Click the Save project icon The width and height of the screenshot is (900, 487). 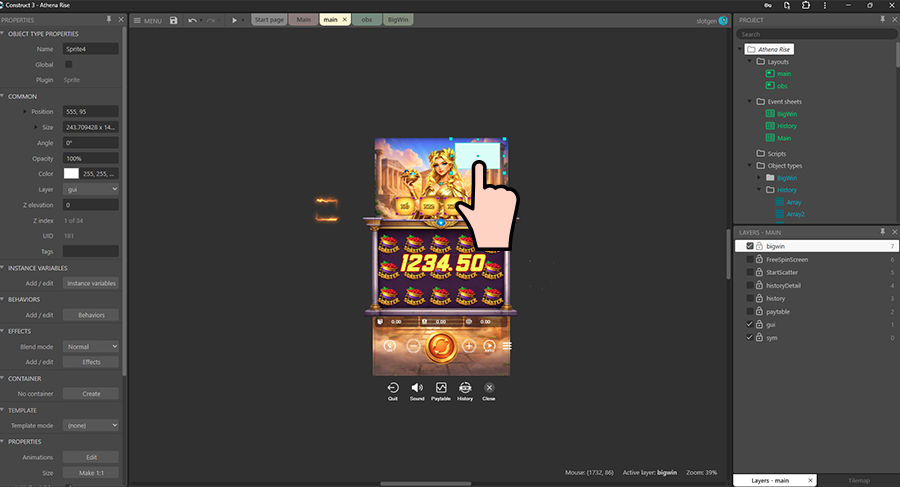pyautogui.click(x=174, y=20)
